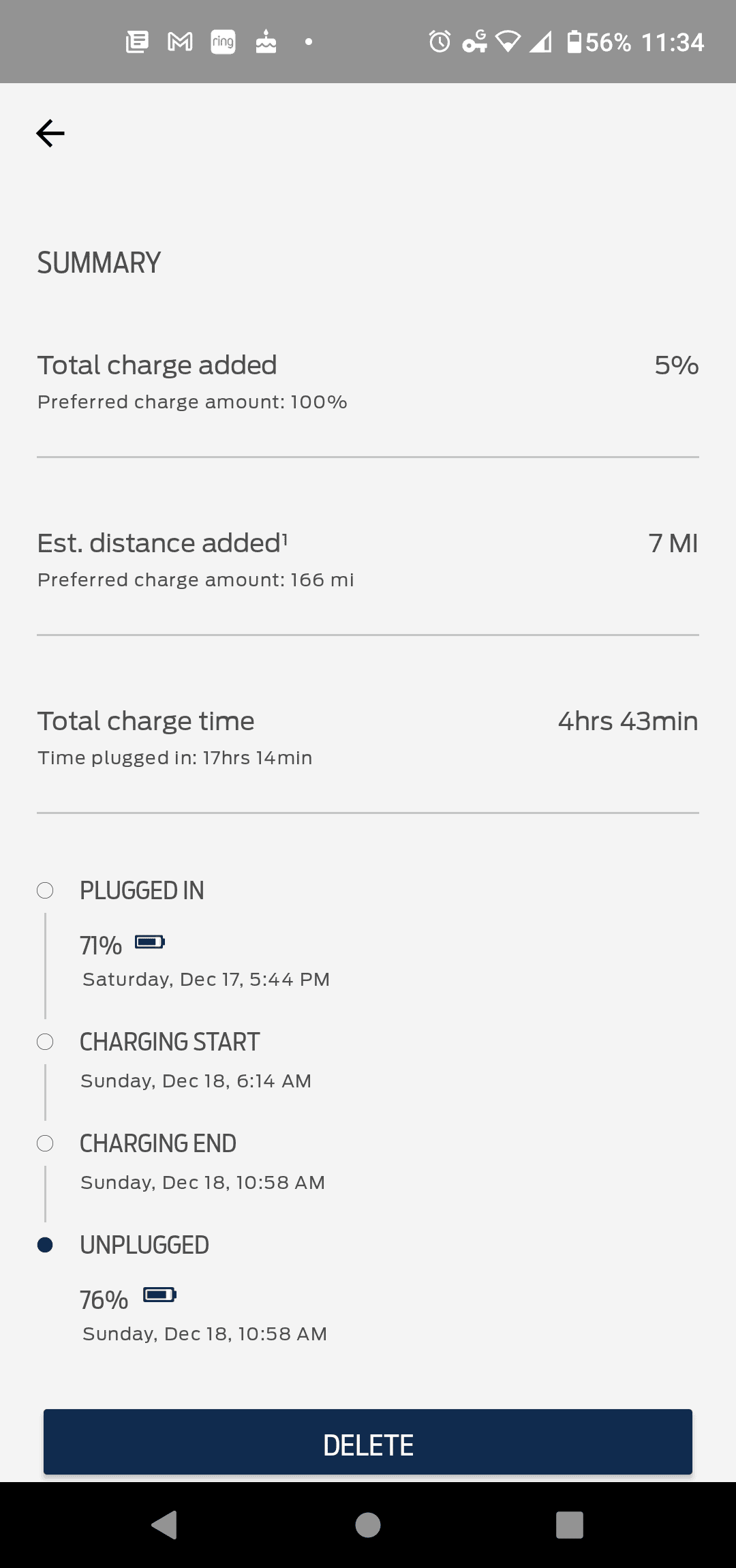Tap the Wi-Fi status icon
736x1568 pixels.
pyautogui.click(x=508, y=42)
